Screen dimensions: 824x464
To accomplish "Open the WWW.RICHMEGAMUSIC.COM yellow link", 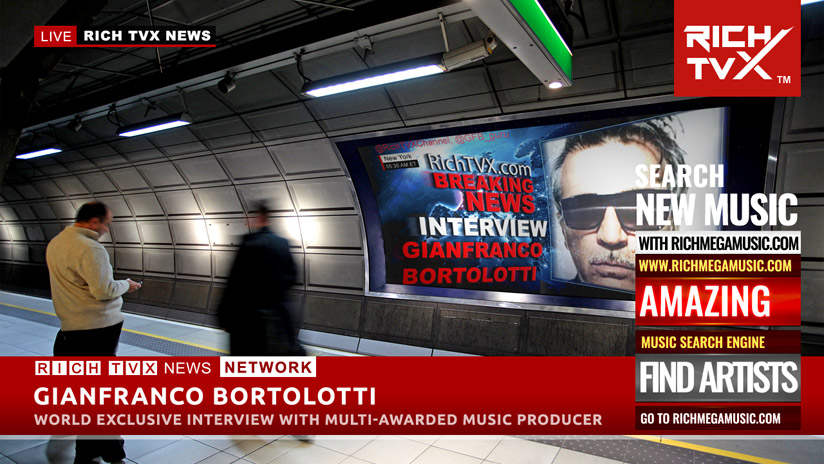I will (x=716, y=266).
